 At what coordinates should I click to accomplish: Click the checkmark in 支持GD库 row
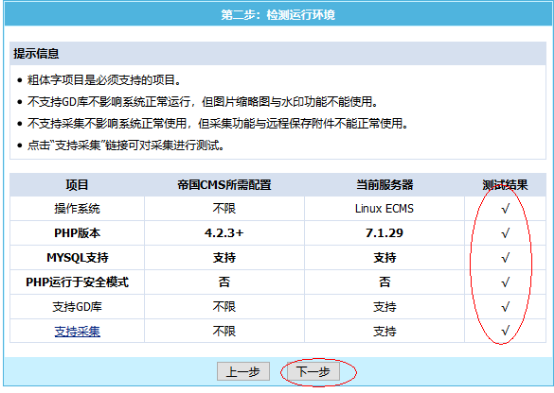coord(506,306)
